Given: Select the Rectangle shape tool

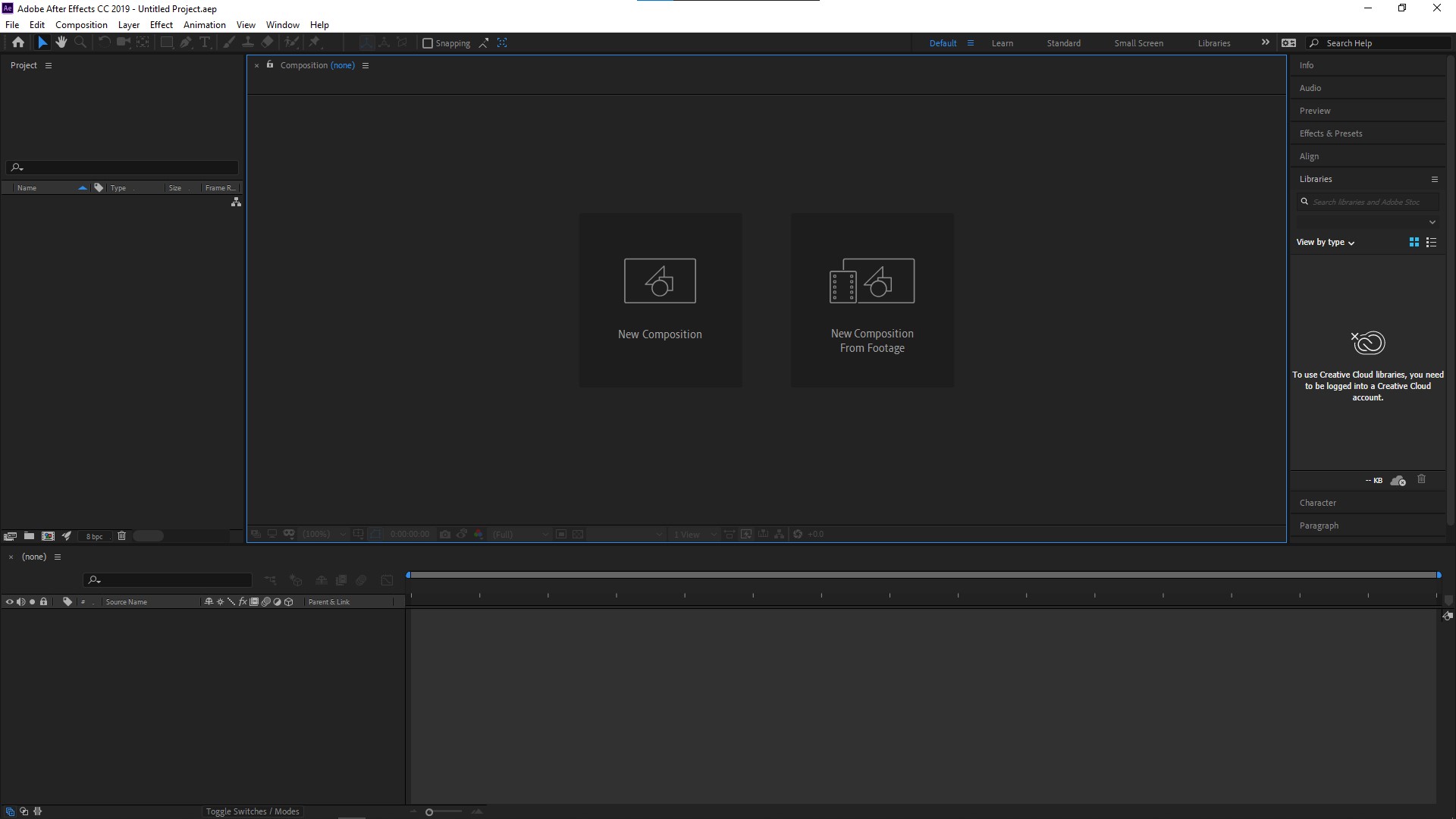Looking at the screenshot, I should [x=166, y=42].
